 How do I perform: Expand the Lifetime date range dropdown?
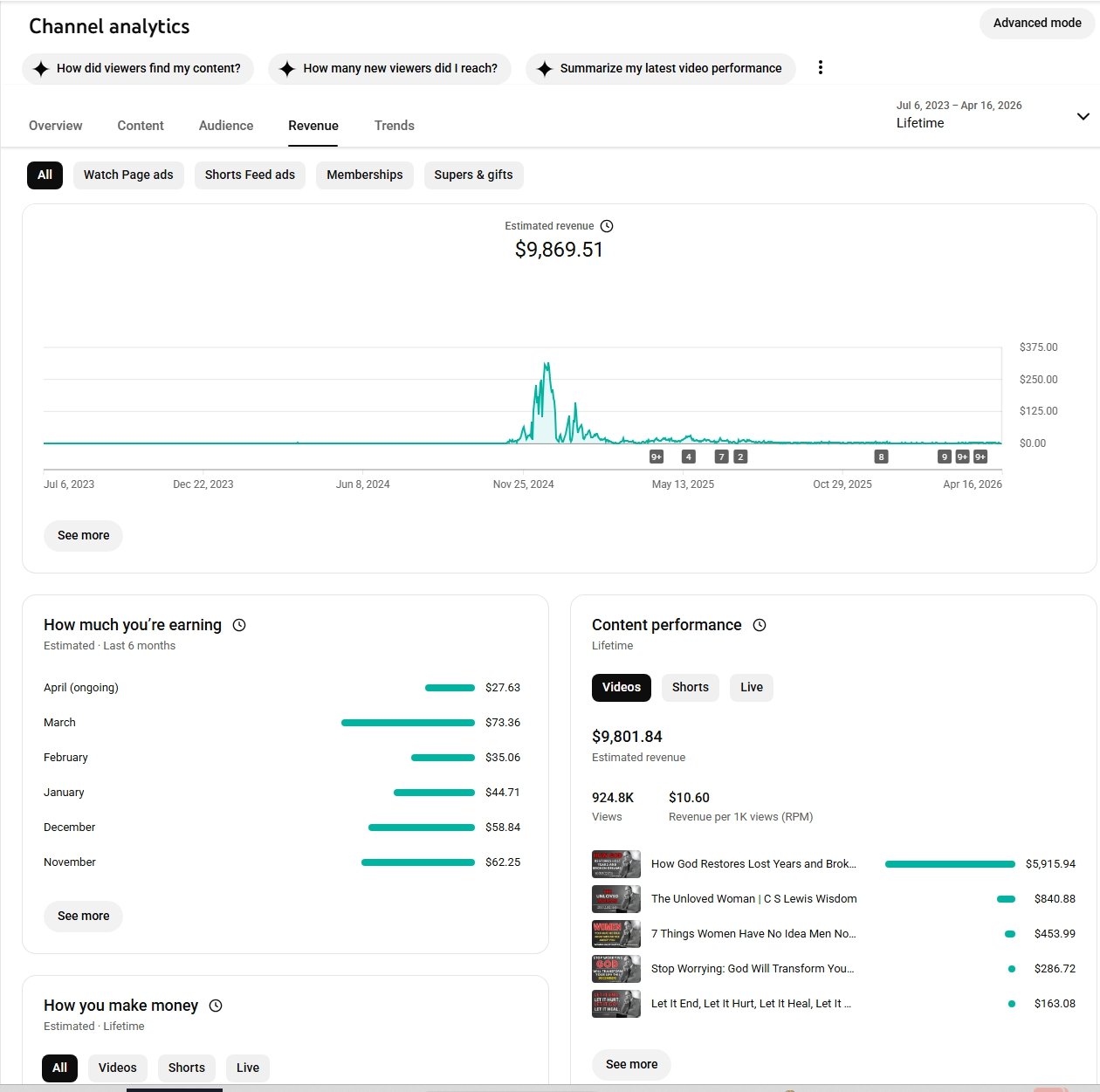point(1083,116)
